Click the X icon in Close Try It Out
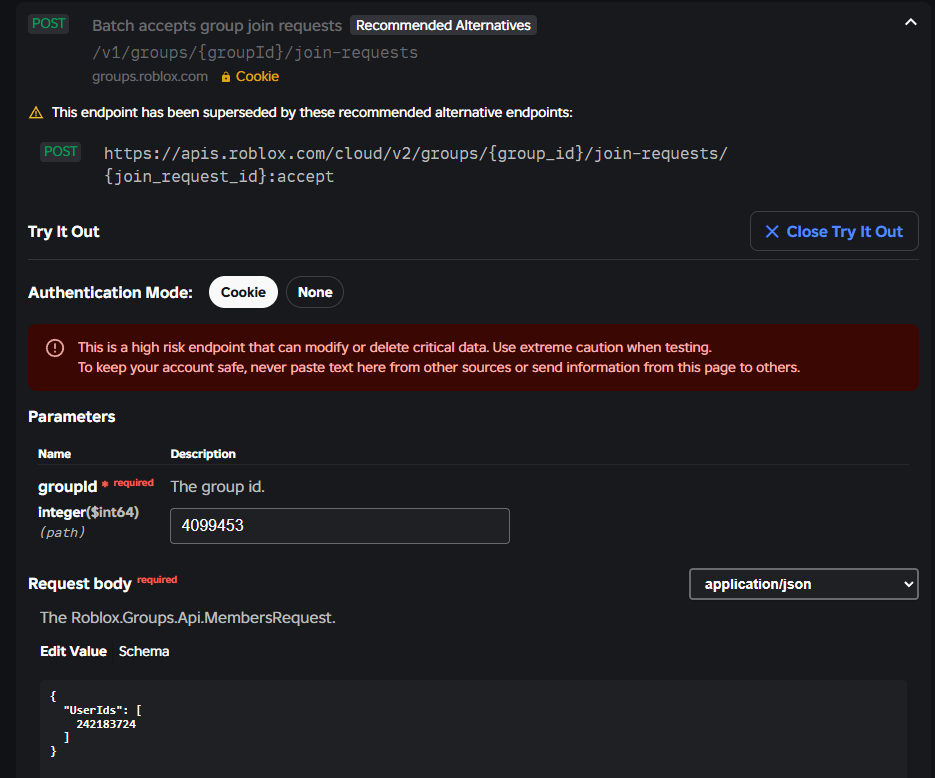The width and height of the screenshot is (935, 778). coord(772,232)
